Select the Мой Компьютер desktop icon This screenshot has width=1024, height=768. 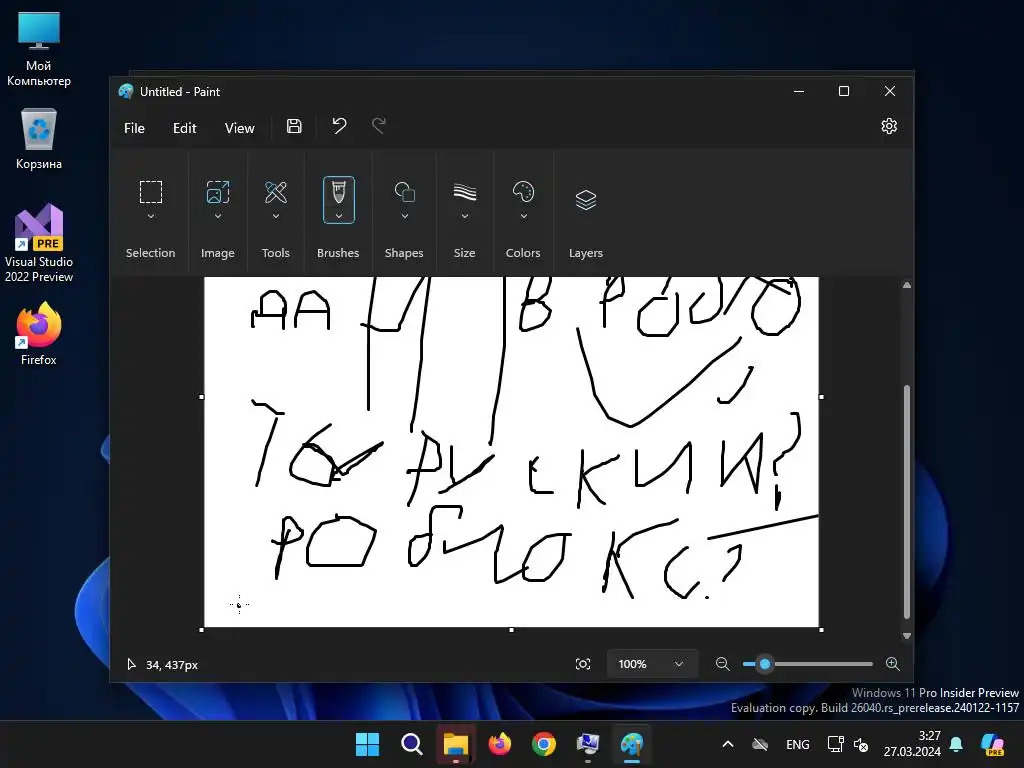(x=39, y=50)
